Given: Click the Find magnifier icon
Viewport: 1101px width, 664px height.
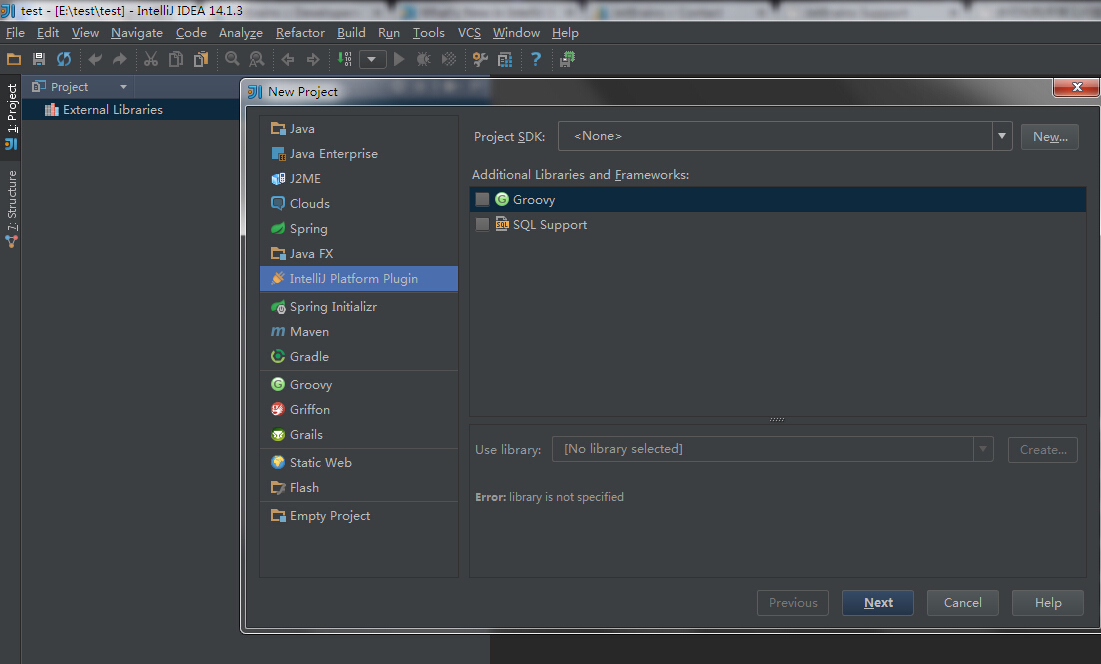Looking at the screenshot, I should coord(232,60).
